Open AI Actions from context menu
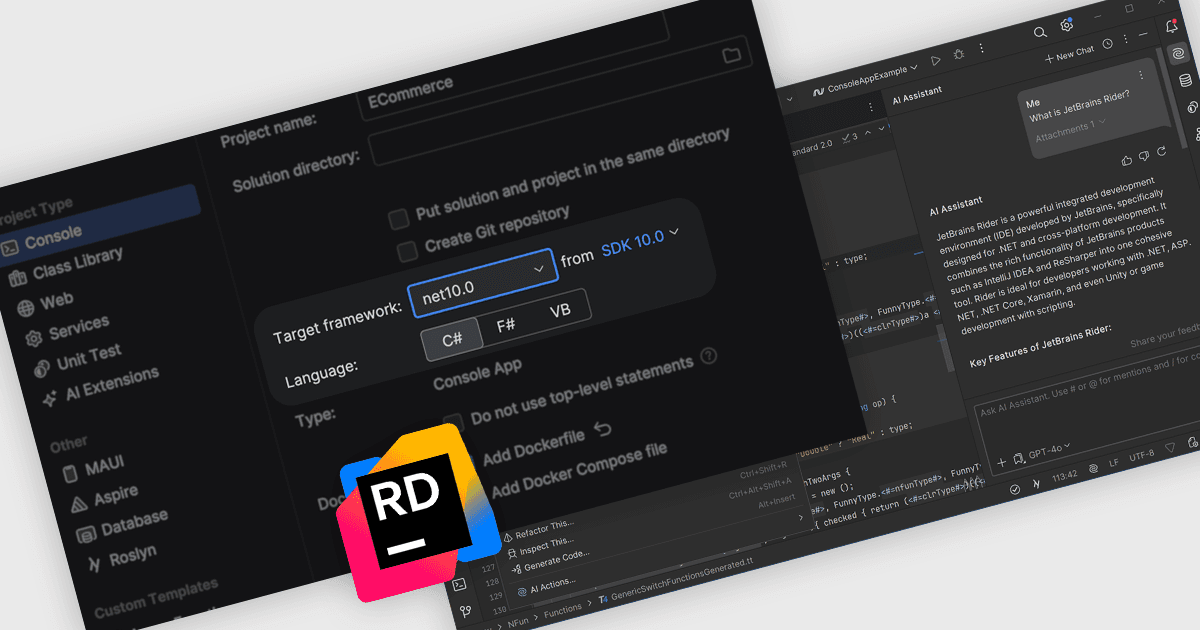Viewport: 1200px width, 630px height. pos(548,585)
